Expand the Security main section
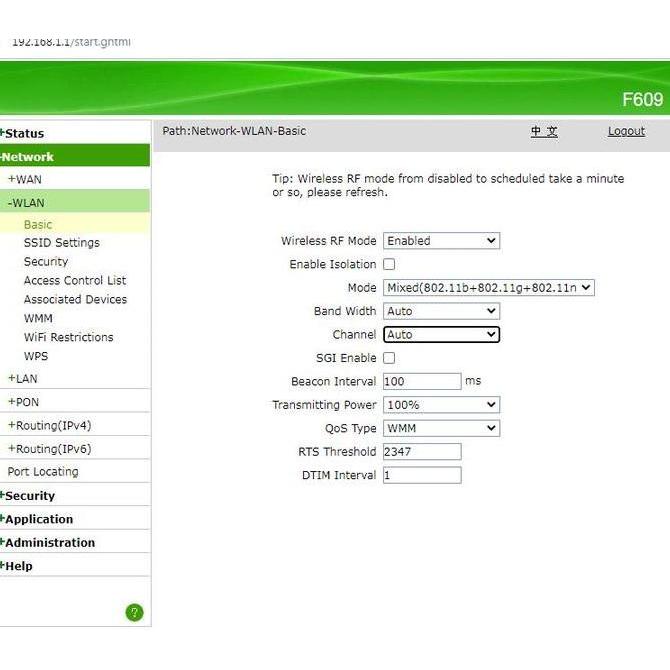 tap(28, 496)
